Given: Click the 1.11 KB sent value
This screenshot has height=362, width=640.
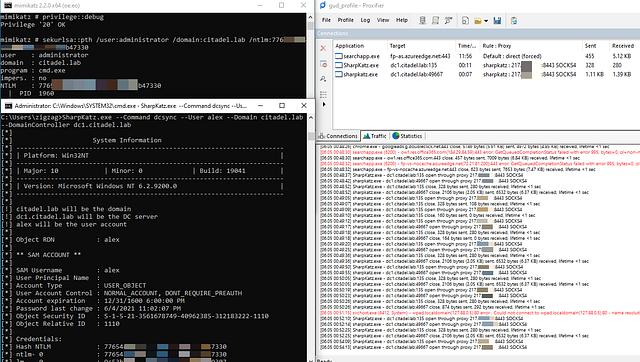Looking at the screenshot, I should coord(594,74).
